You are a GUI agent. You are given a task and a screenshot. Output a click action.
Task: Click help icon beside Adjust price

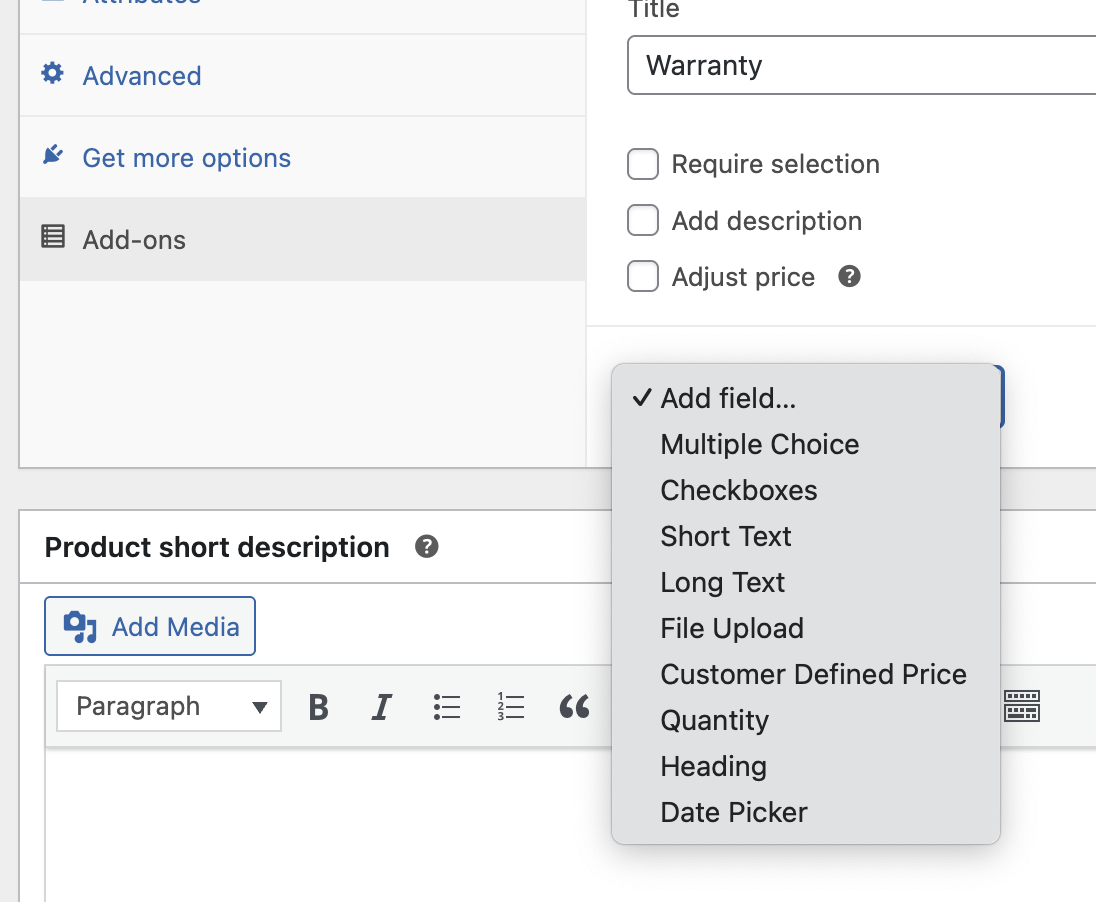pos(849,277)
